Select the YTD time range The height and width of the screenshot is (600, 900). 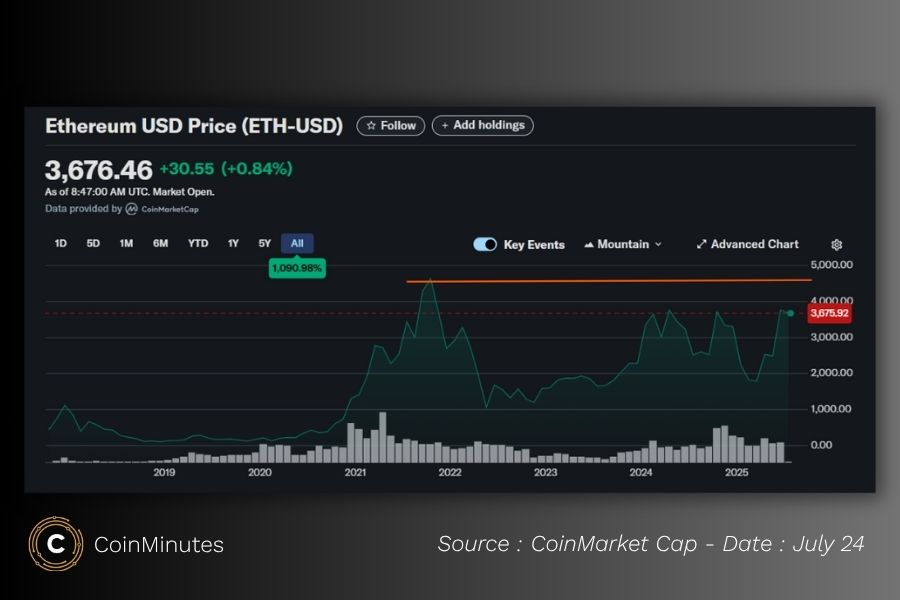(198, 243)
